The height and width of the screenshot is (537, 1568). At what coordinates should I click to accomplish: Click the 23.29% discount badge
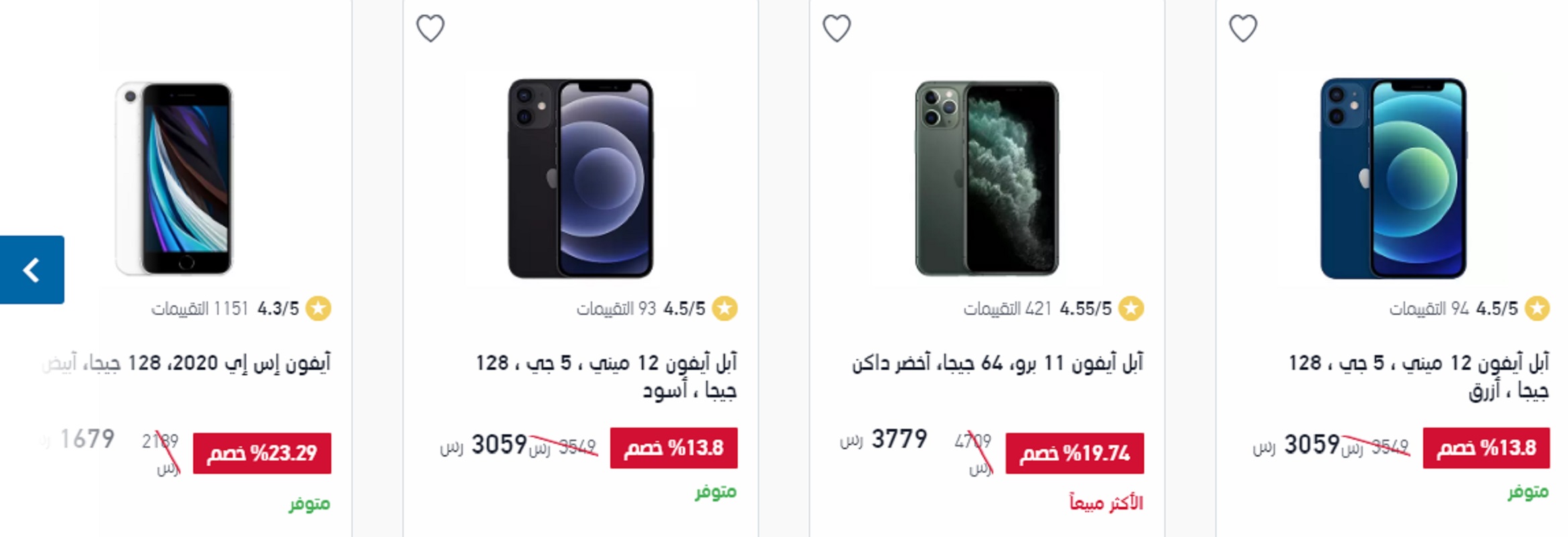pos(262,454)
